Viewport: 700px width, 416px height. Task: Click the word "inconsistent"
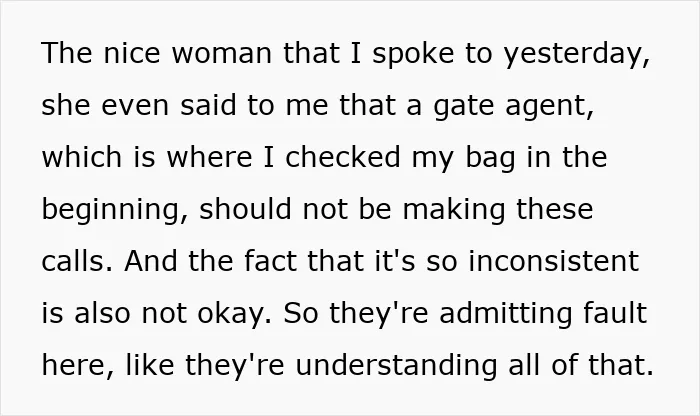click(554, 260)
